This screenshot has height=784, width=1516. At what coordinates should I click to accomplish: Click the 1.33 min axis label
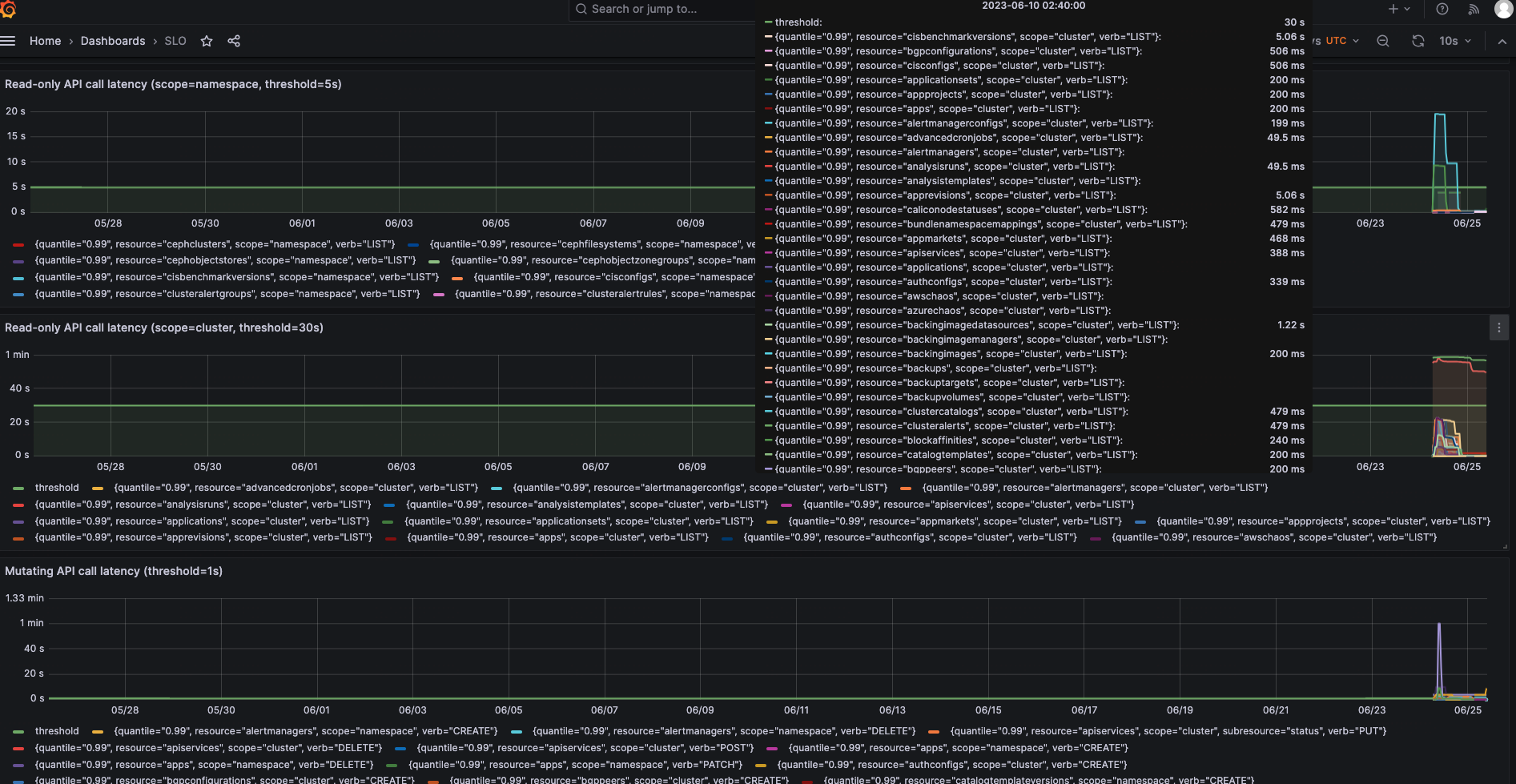click(x=25, y=598)
